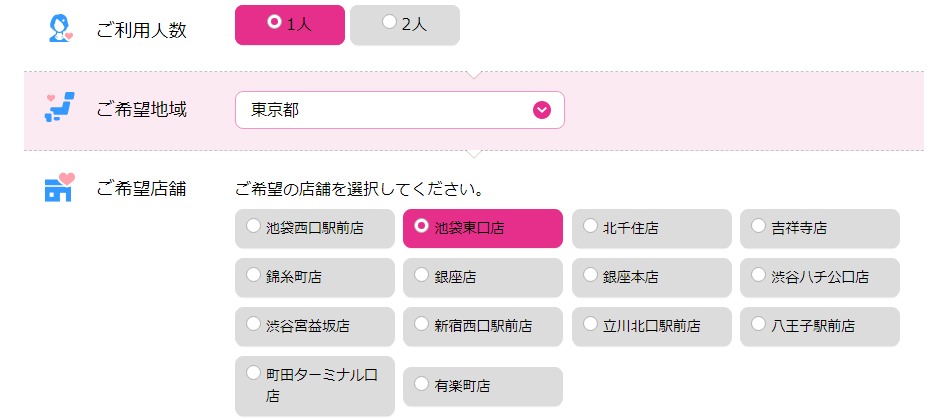The width and height of the screenshot is (933, 419).
Task: Open the 東京都 region dropdown
Action: (400, 110)
